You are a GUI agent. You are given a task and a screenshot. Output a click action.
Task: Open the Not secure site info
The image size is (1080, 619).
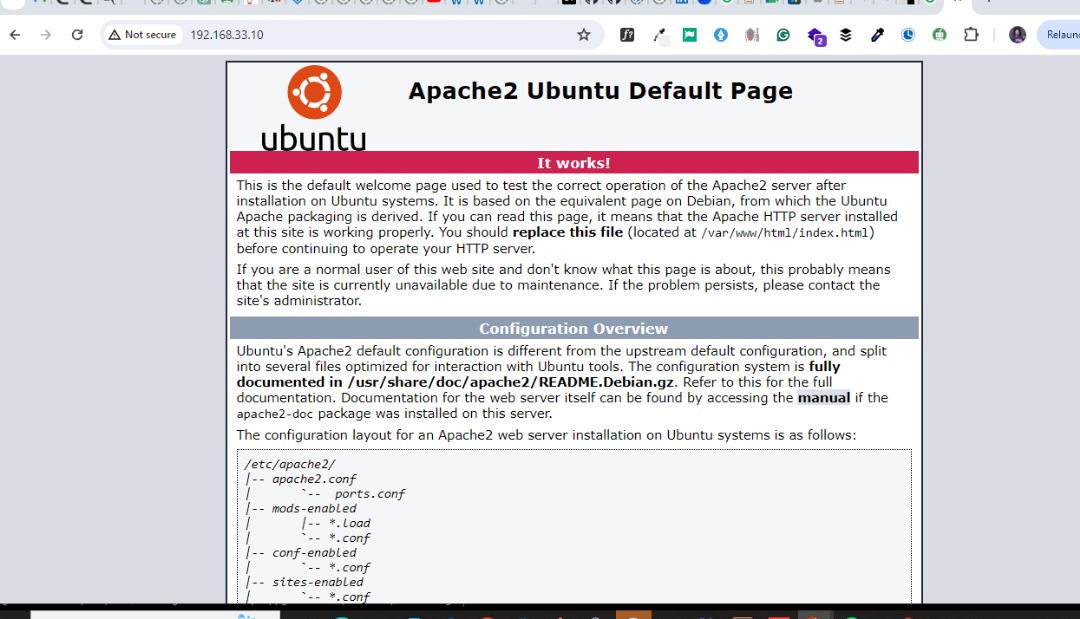[143, 34]
